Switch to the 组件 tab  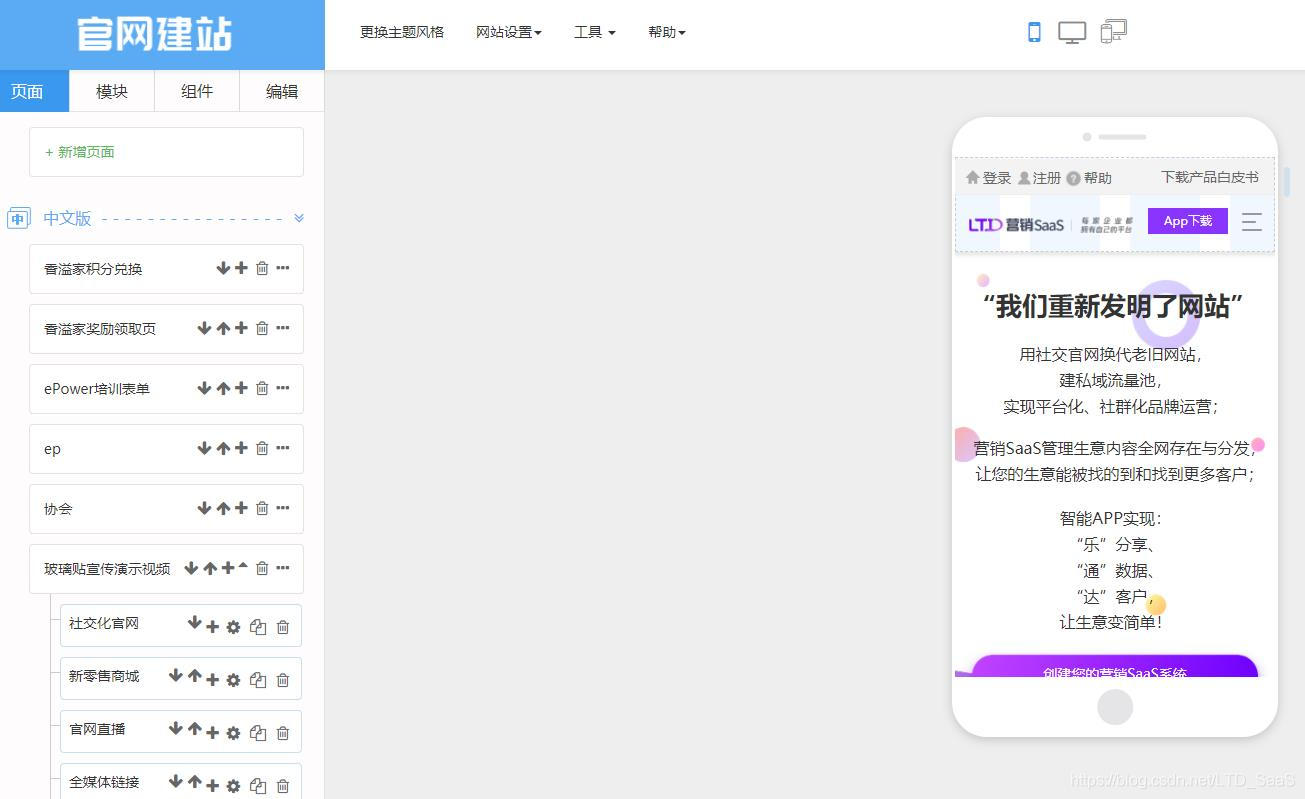(196, 90)
